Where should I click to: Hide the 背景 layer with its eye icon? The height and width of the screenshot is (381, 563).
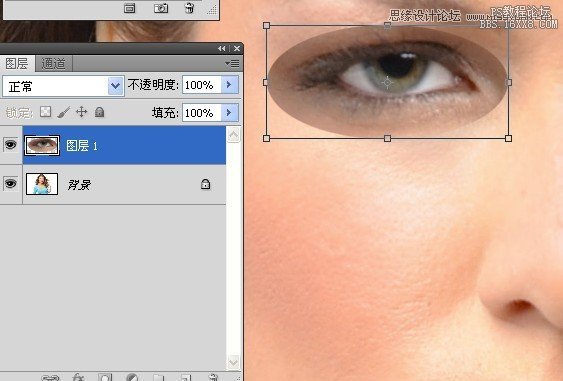tap(10, 183)
